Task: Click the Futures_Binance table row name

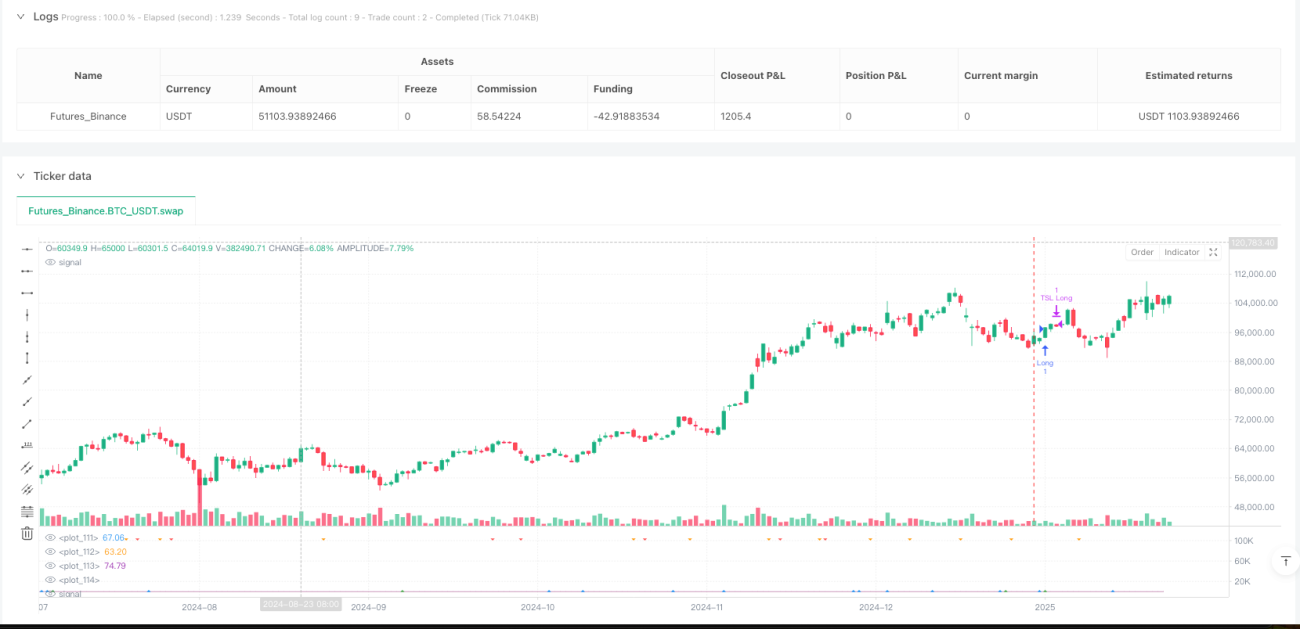Action: coord(88,116)
